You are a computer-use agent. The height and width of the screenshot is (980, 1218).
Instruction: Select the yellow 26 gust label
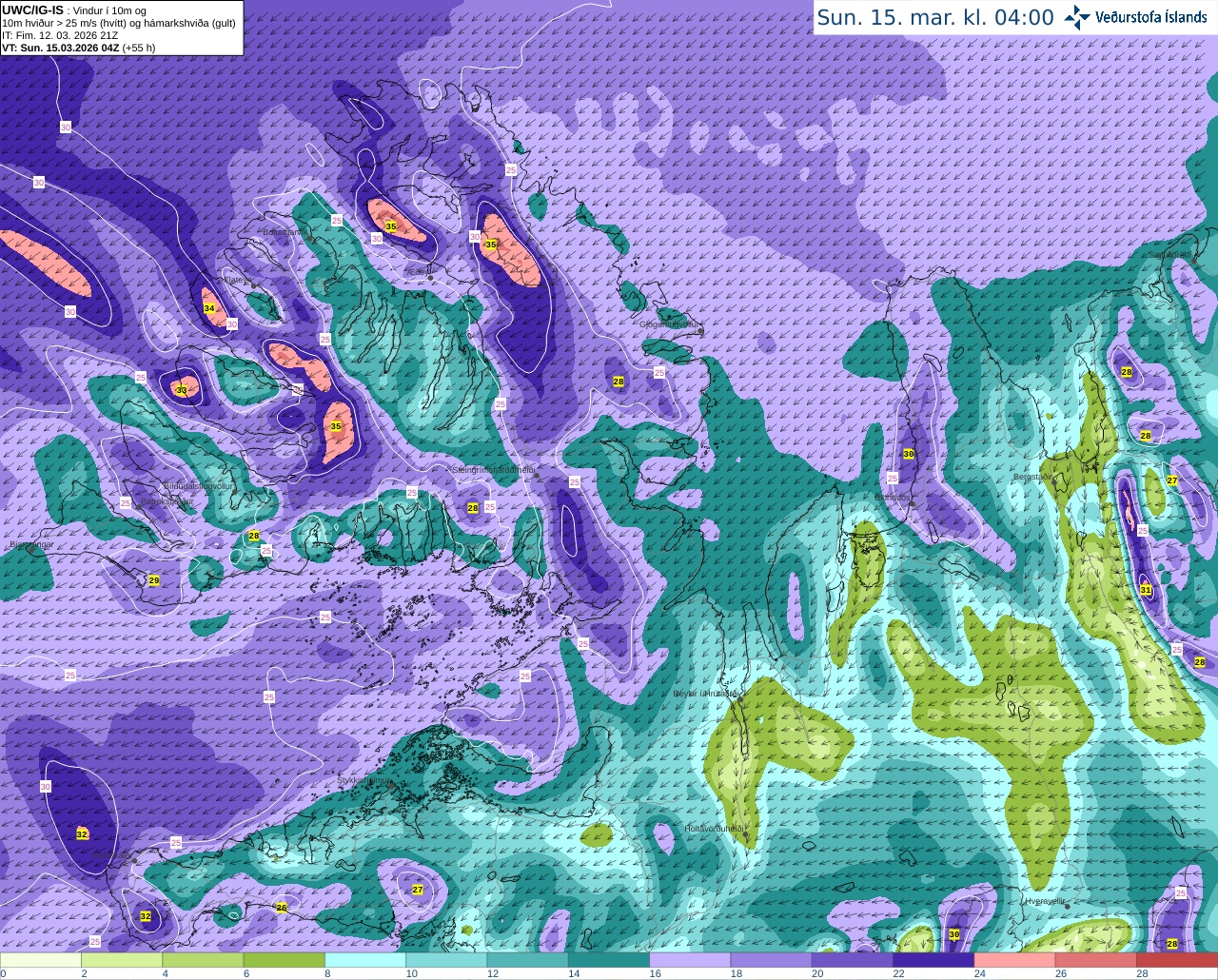pyautogui.click(x=282, y=908)
